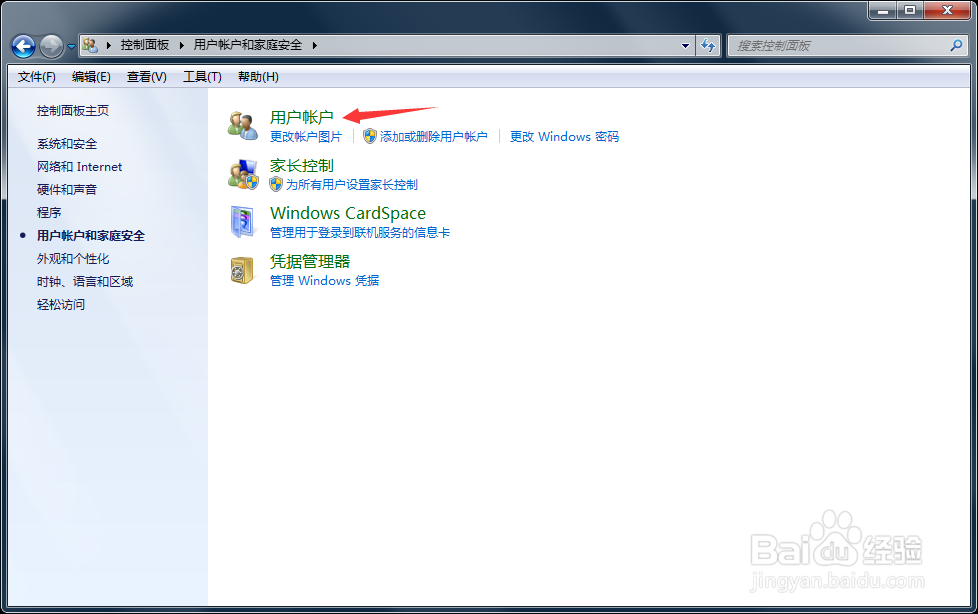Click the search magnifier icon
The image size is (978, 614).
coord(958,45)
